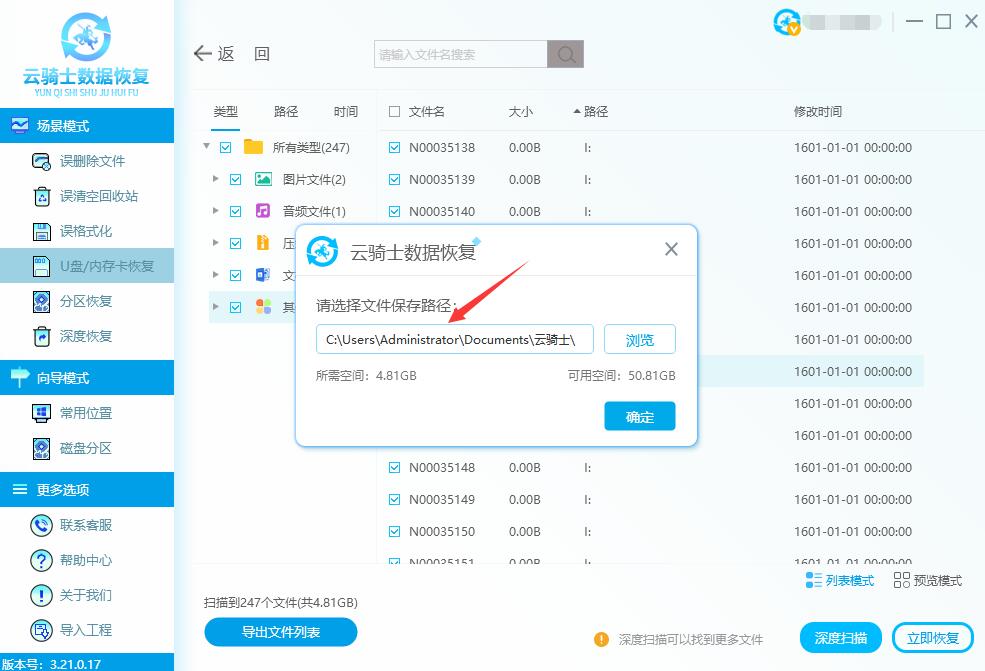Image resolution: width=985 pixels, height=671 pixels.
Task: Click the 列表模式 list view icon
Action: point(814,580)
